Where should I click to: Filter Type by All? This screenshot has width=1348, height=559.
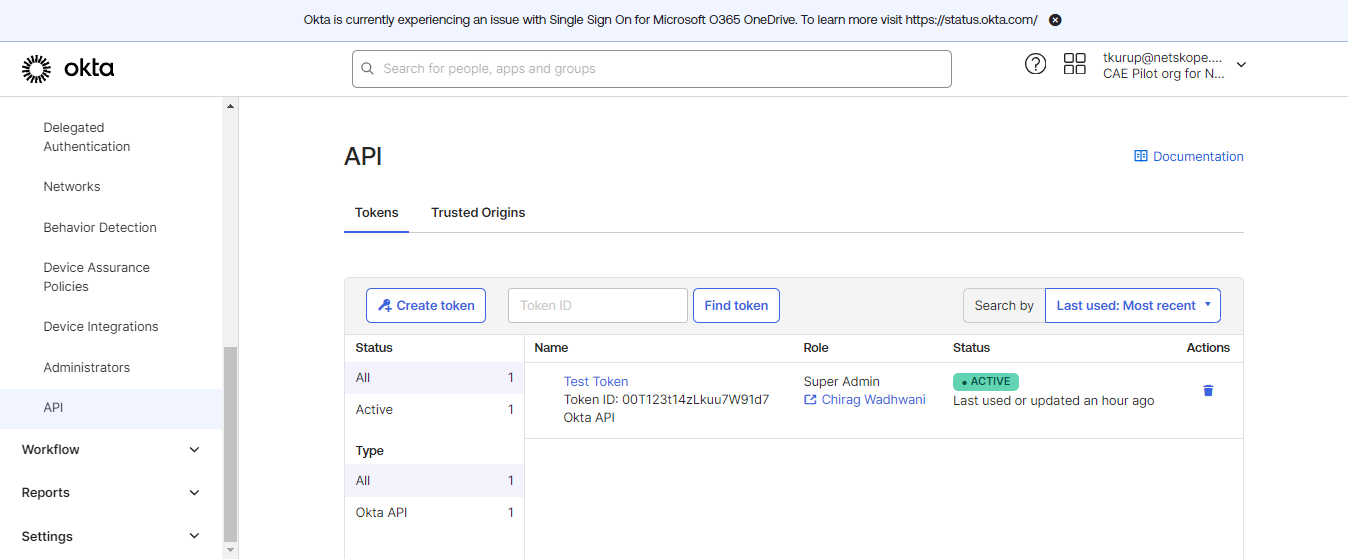point(434,481)
